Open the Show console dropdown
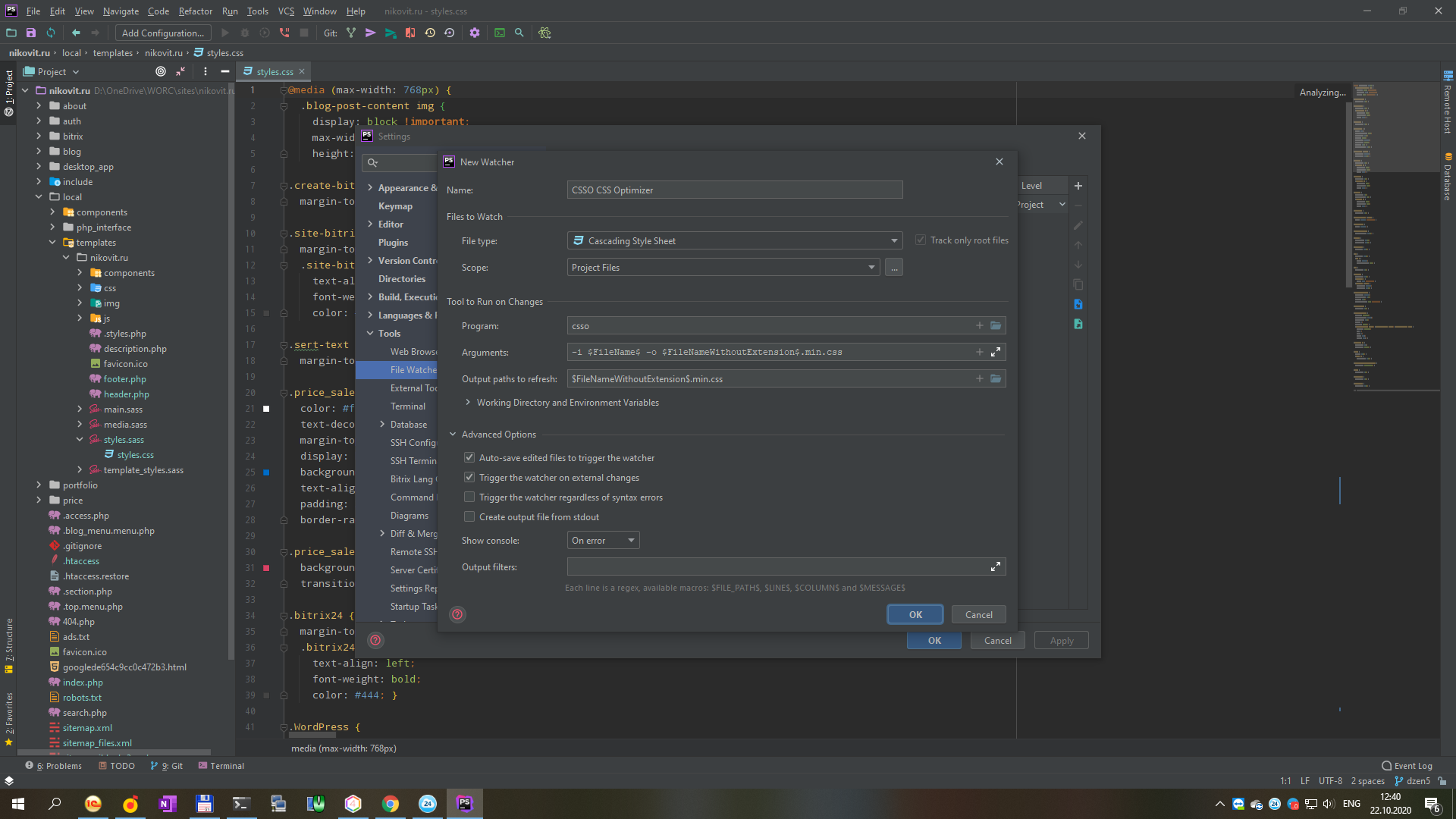1456x819 pixels. 603,540
